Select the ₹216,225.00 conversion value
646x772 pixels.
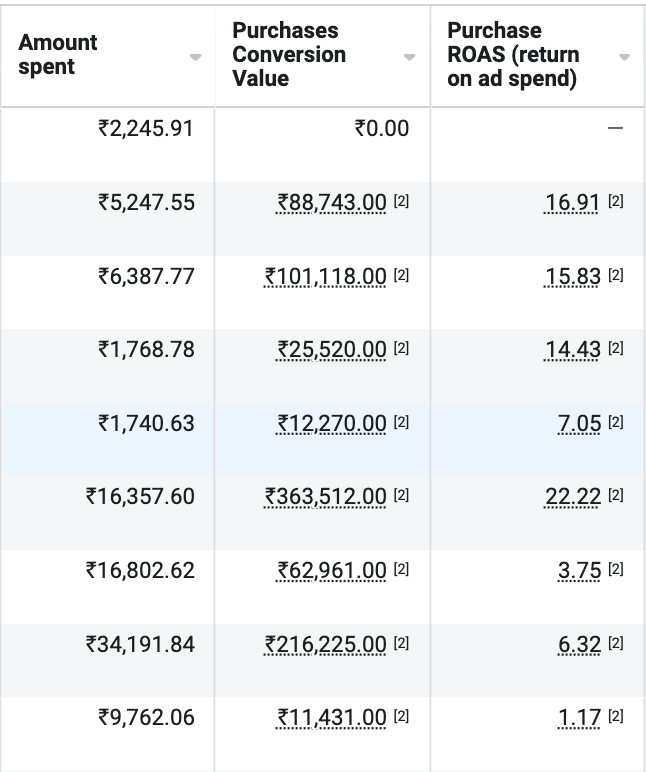(325, 644)
